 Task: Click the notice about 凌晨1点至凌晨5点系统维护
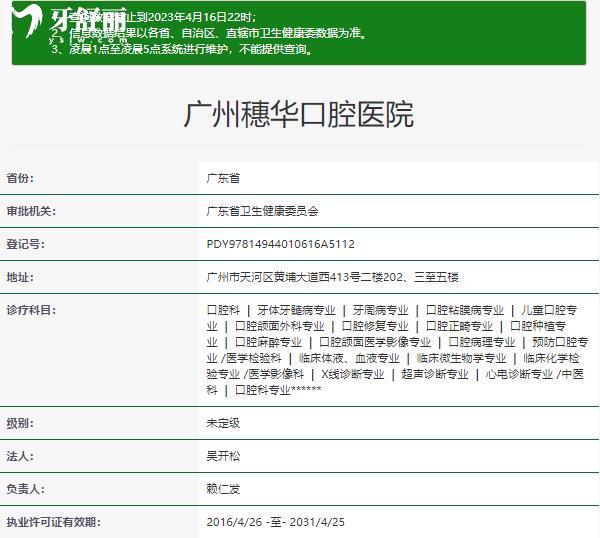tap(183, 49)
